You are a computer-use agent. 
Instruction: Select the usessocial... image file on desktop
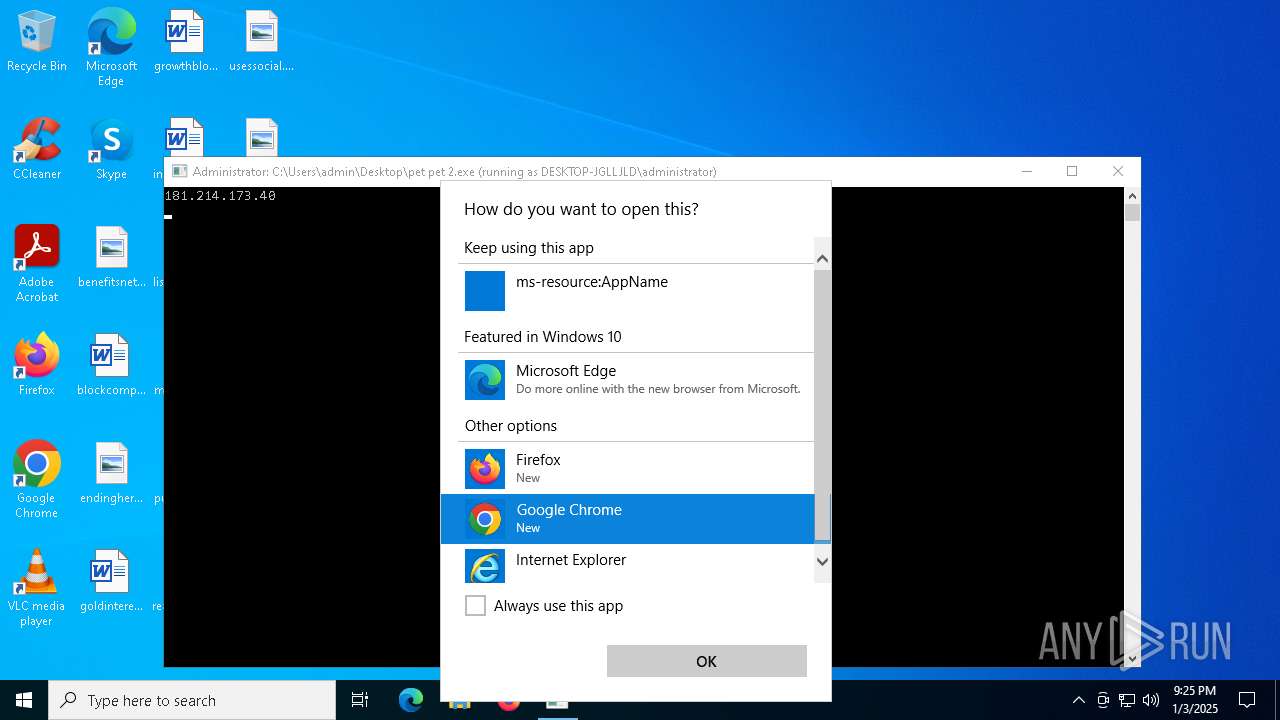click(x=261, y=42)
